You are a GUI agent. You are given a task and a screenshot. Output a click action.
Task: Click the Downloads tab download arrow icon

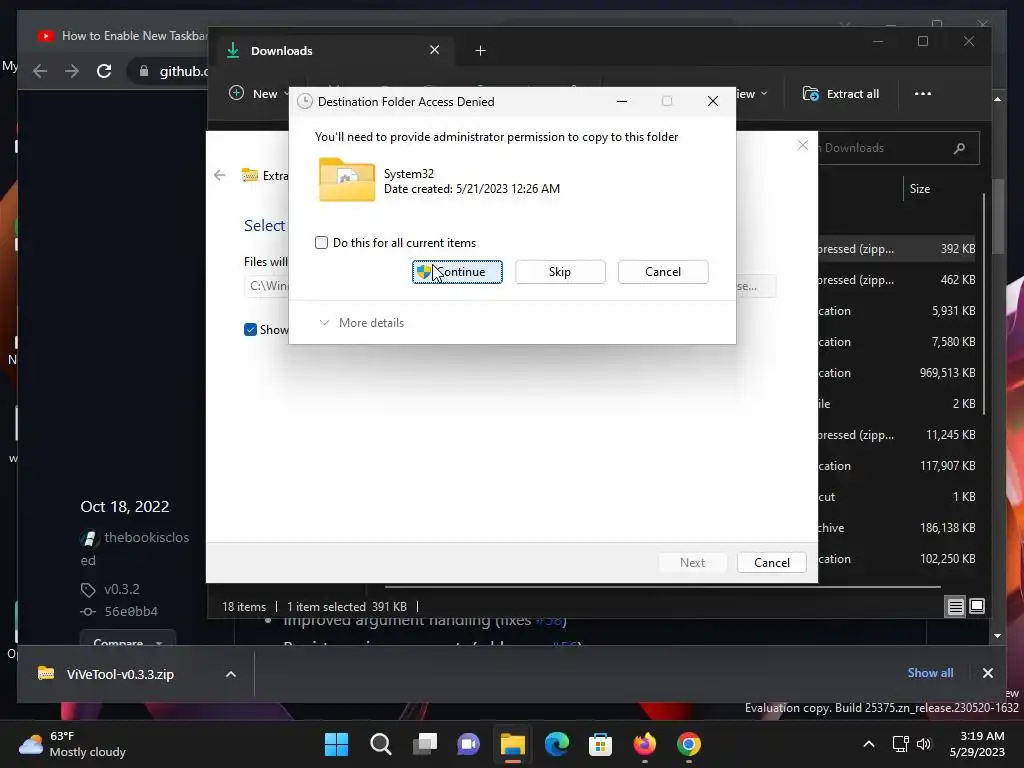[x=232, y=50]
